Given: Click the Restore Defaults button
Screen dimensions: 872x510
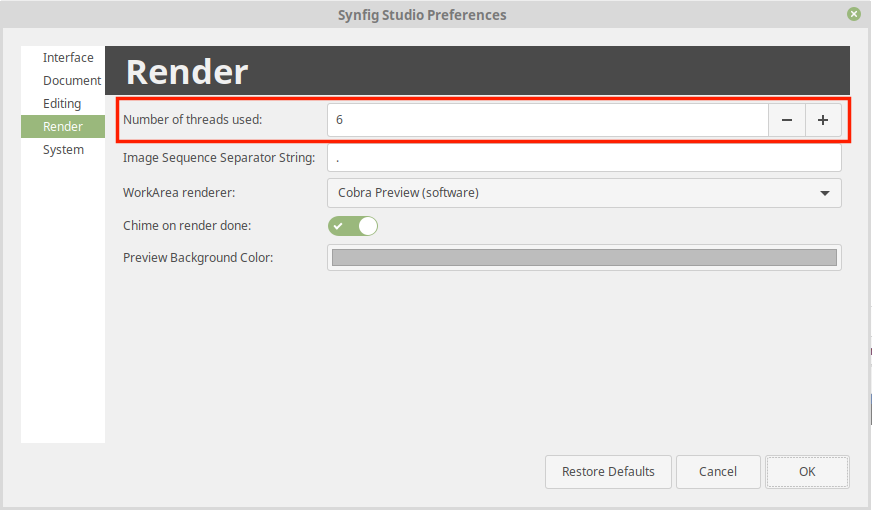Looking at the screenshot, I should point(608,472).
